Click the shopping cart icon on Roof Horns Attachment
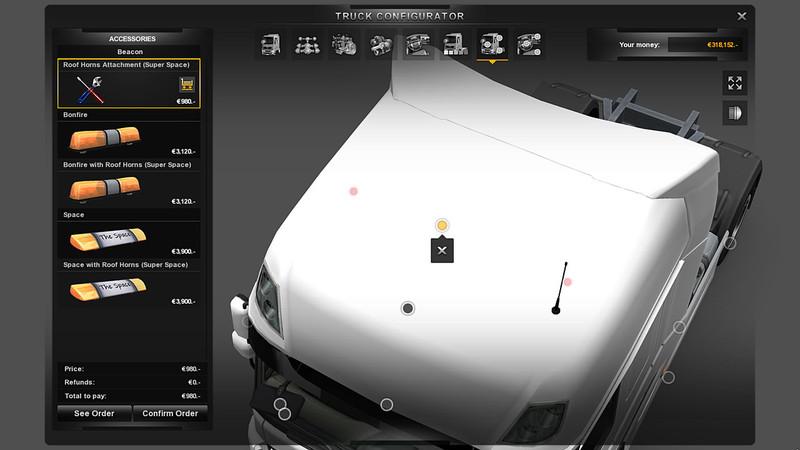Viewport: 800px width, 450px height. pyautogui.click(x=186, y=84)
